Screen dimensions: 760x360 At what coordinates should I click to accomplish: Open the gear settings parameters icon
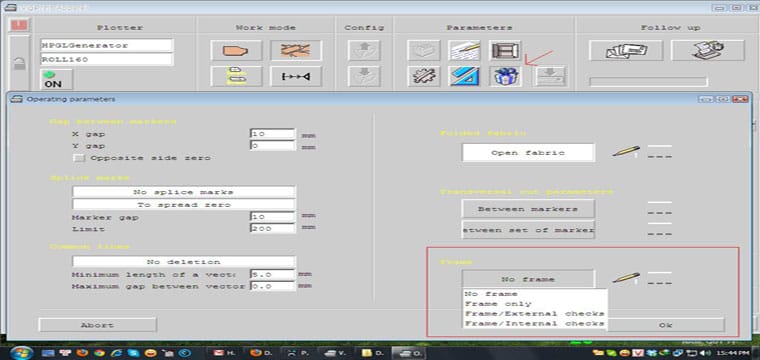pyautogui.click(x=424, y=76)
